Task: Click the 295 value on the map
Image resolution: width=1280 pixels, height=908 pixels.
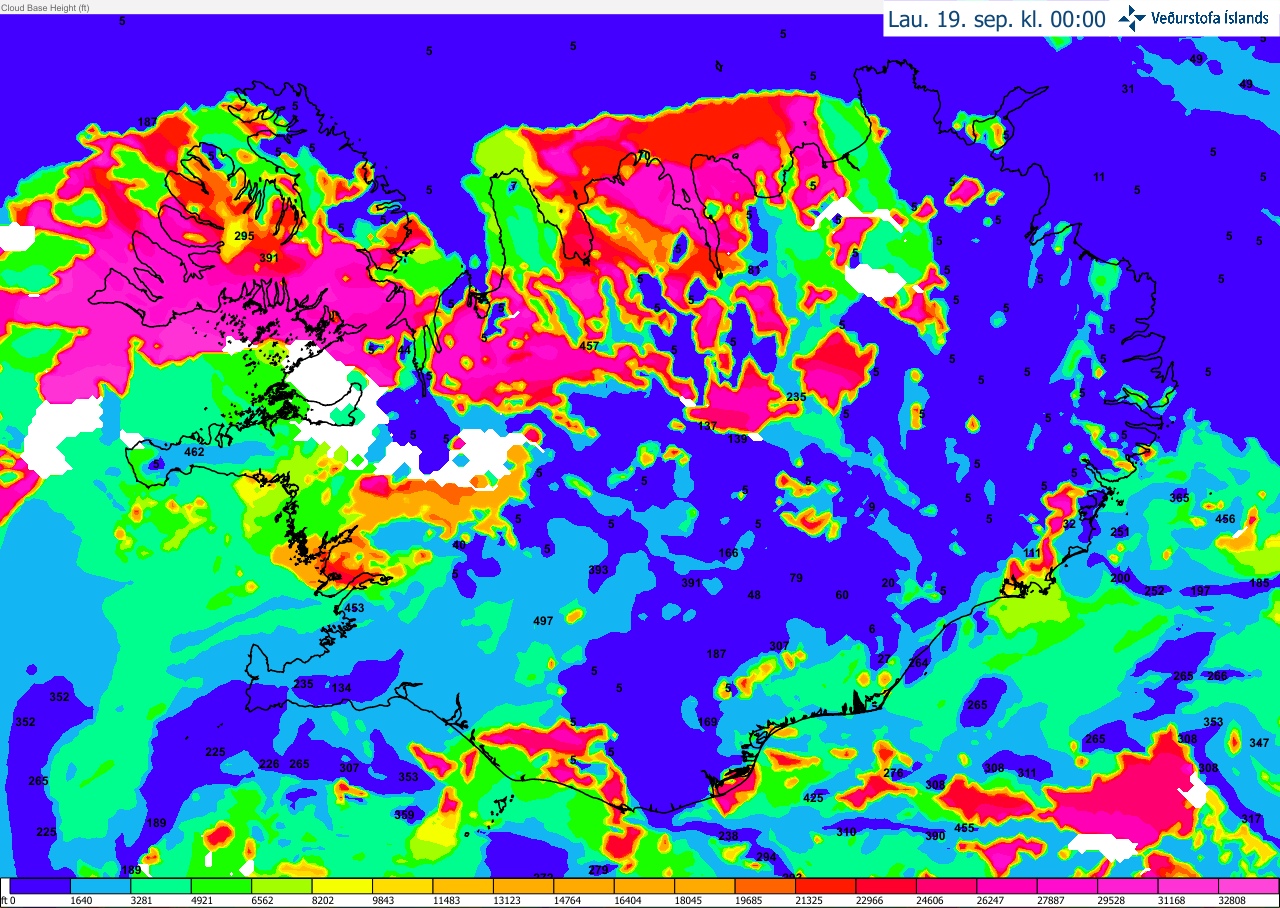Action: 244,236
